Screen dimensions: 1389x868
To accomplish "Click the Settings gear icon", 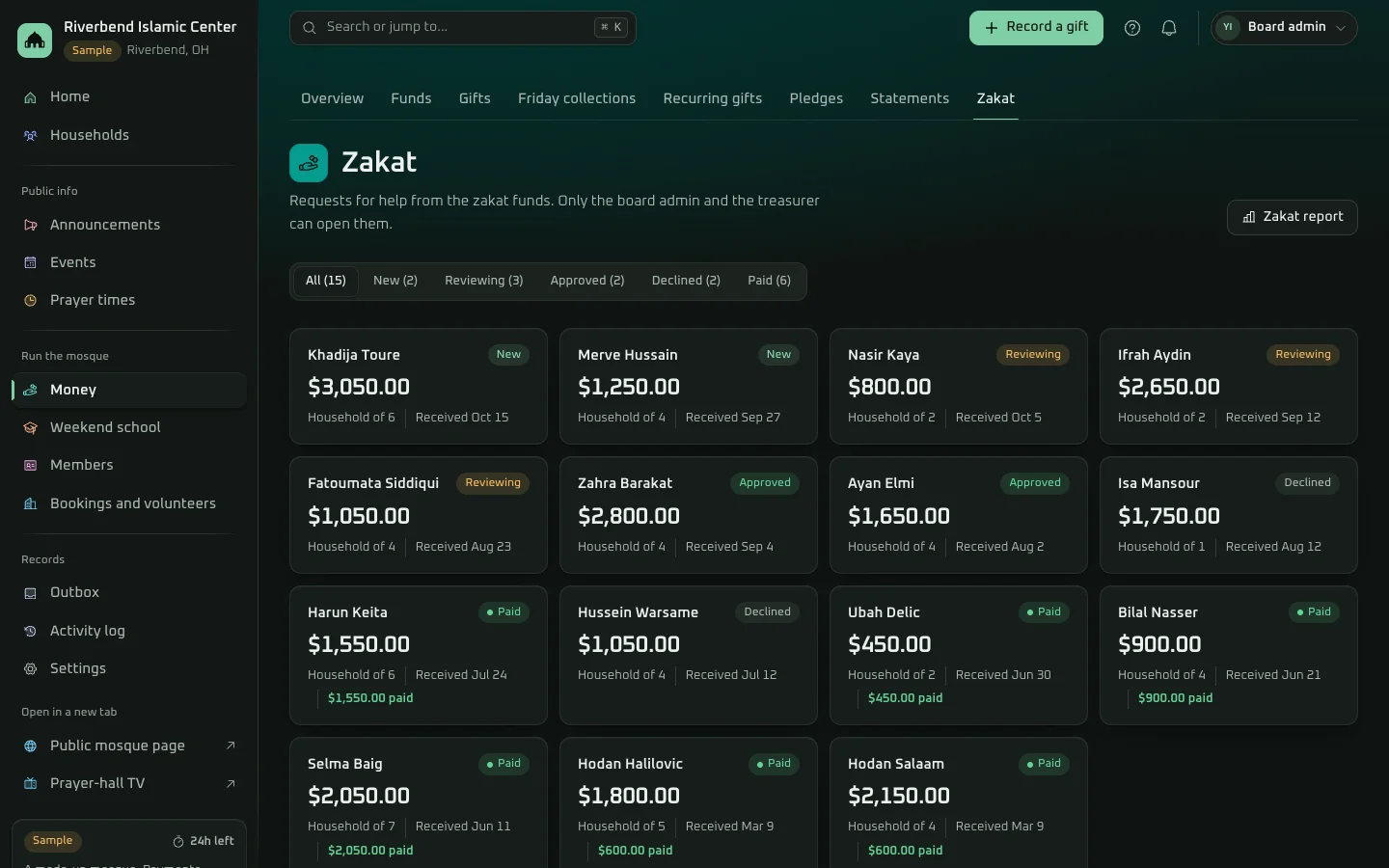I will [30, 668].
